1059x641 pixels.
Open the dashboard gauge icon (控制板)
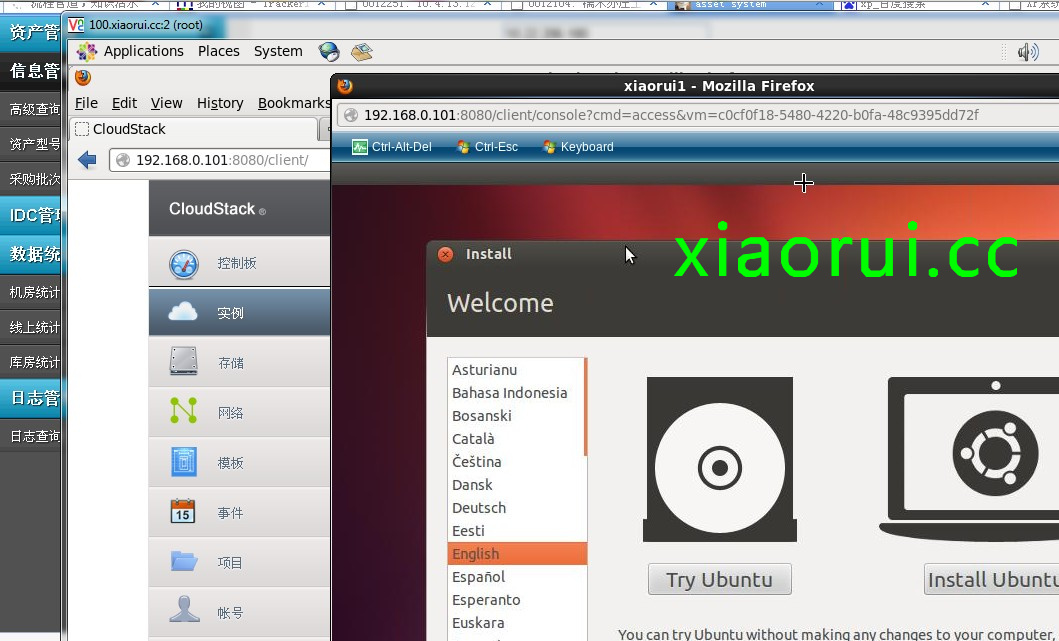pyautogui.click(x=184, y=264)
